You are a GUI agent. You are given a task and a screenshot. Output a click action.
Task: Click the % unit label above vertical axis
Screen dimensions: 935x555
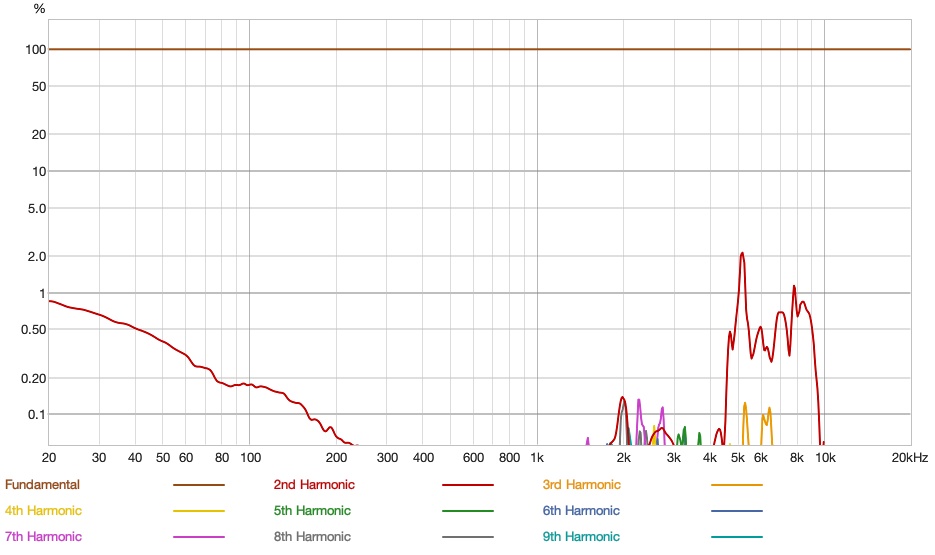pyautogui.click(x=39, y=9)
